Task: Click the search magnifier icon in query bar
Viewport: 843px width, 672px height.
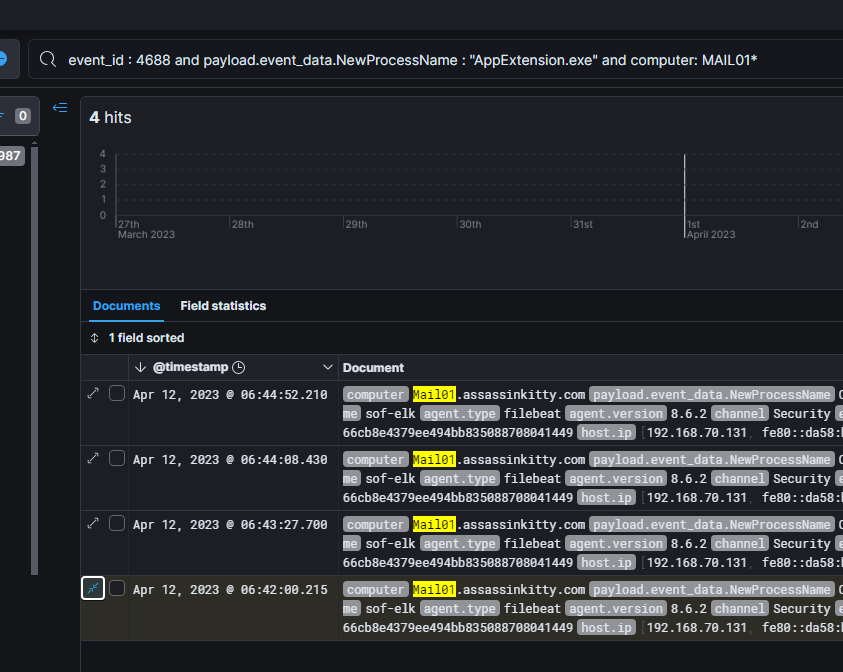Action: pyautogui.click(x=47, y=60)
